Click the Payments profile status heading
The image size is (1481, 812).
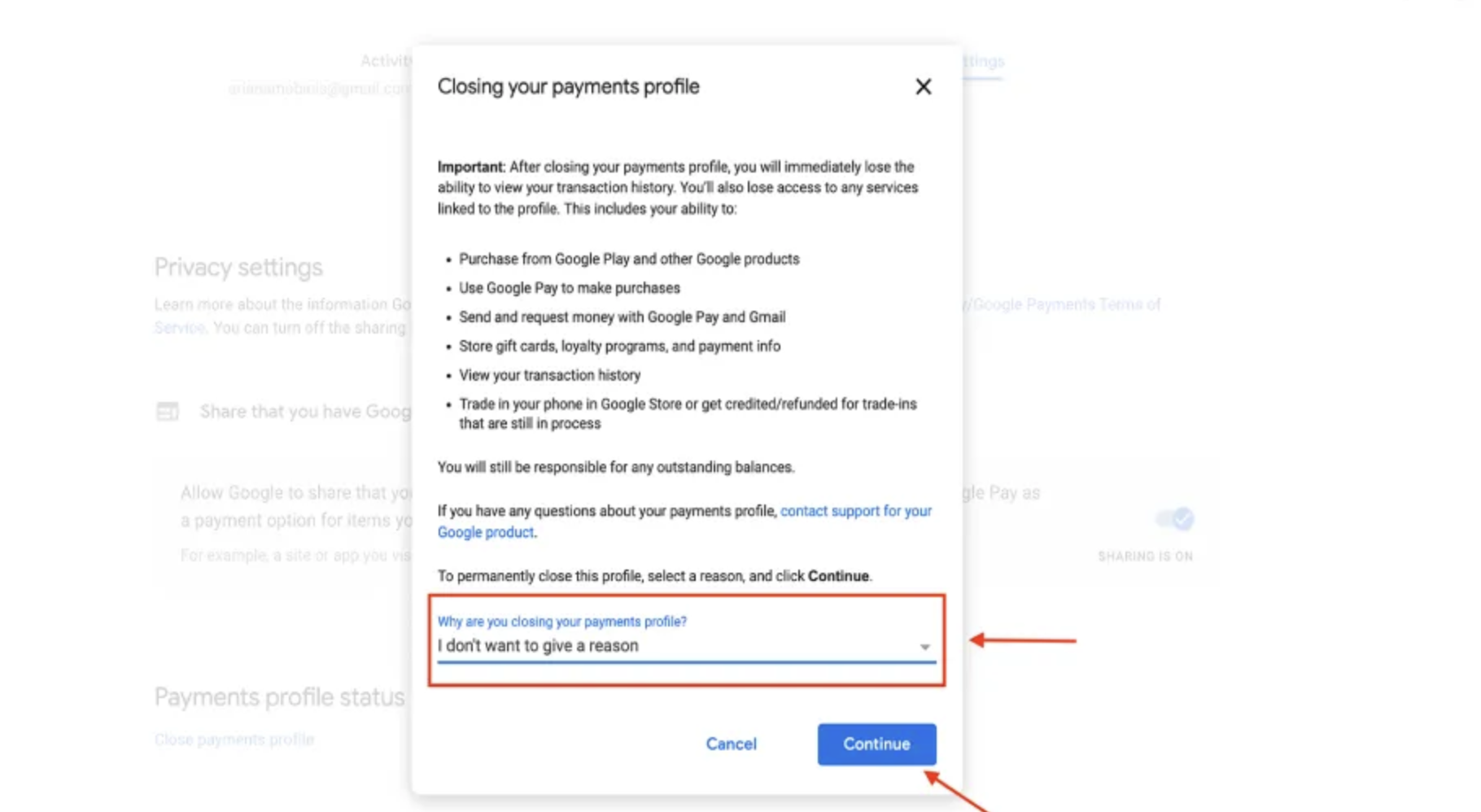[x=279, y=697]
